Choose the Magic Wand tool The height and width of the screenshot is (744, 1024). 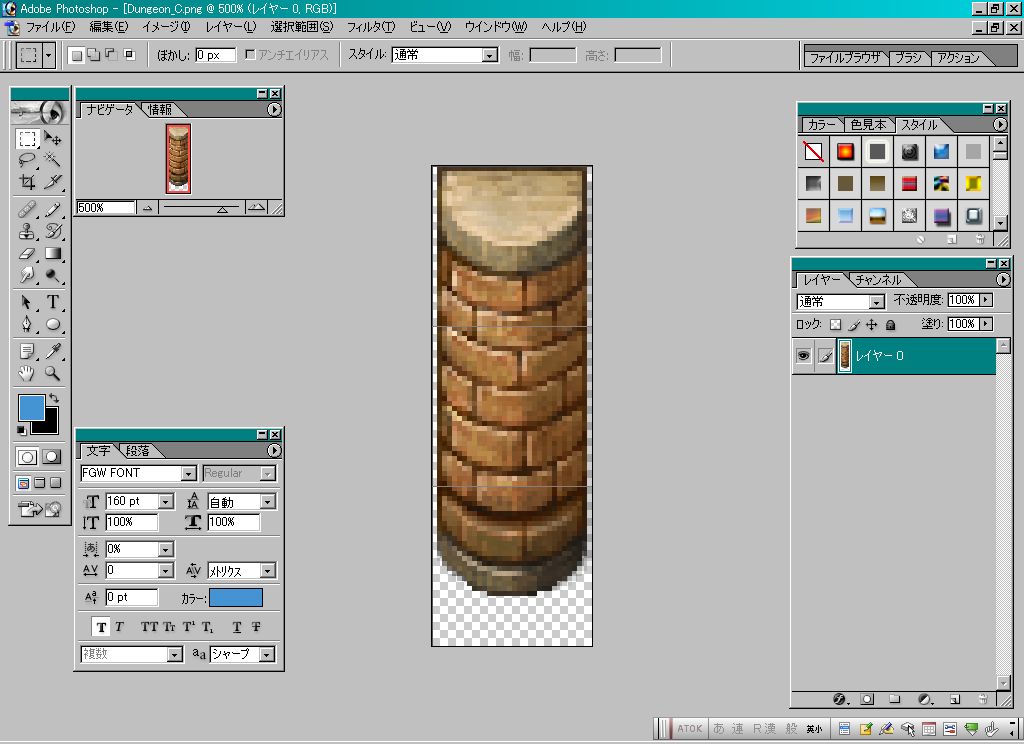53,159
